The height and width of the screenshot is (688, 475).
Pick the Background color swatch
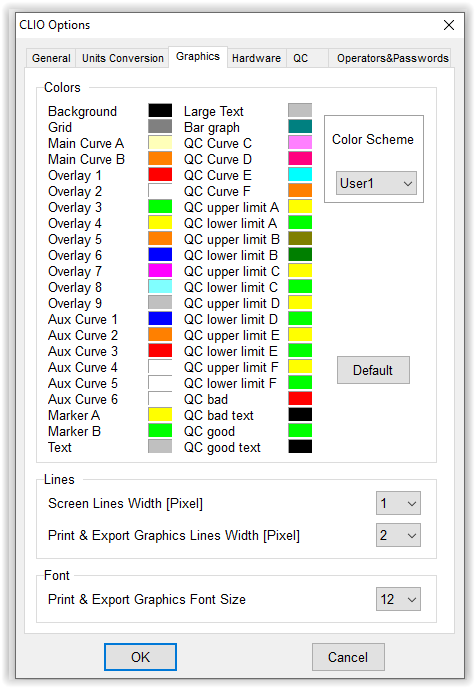(160, 111)
